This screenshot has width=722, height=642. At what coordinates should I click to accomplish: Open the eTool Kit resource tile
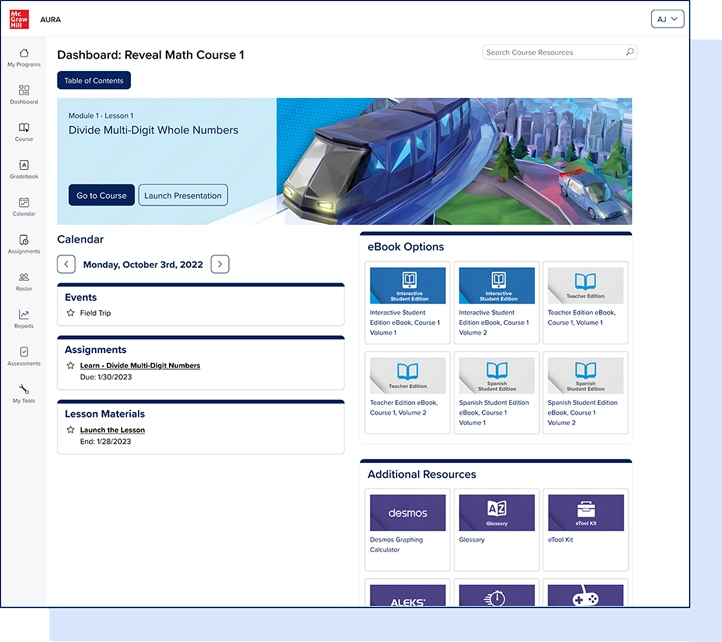(x=585, y=530)
